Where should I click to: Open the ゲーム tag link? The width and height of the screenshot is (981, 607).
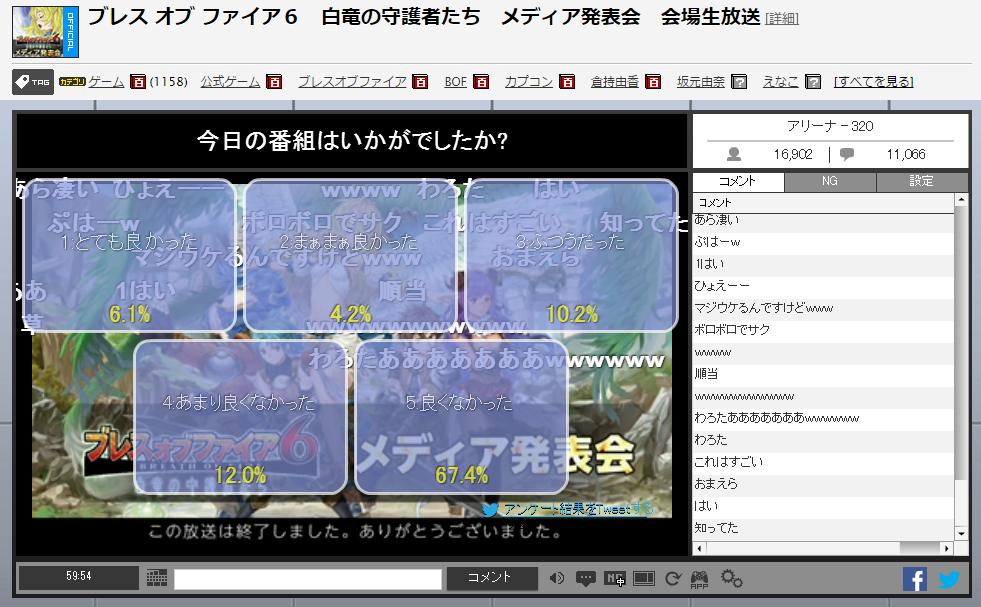[x=106, y=82]
